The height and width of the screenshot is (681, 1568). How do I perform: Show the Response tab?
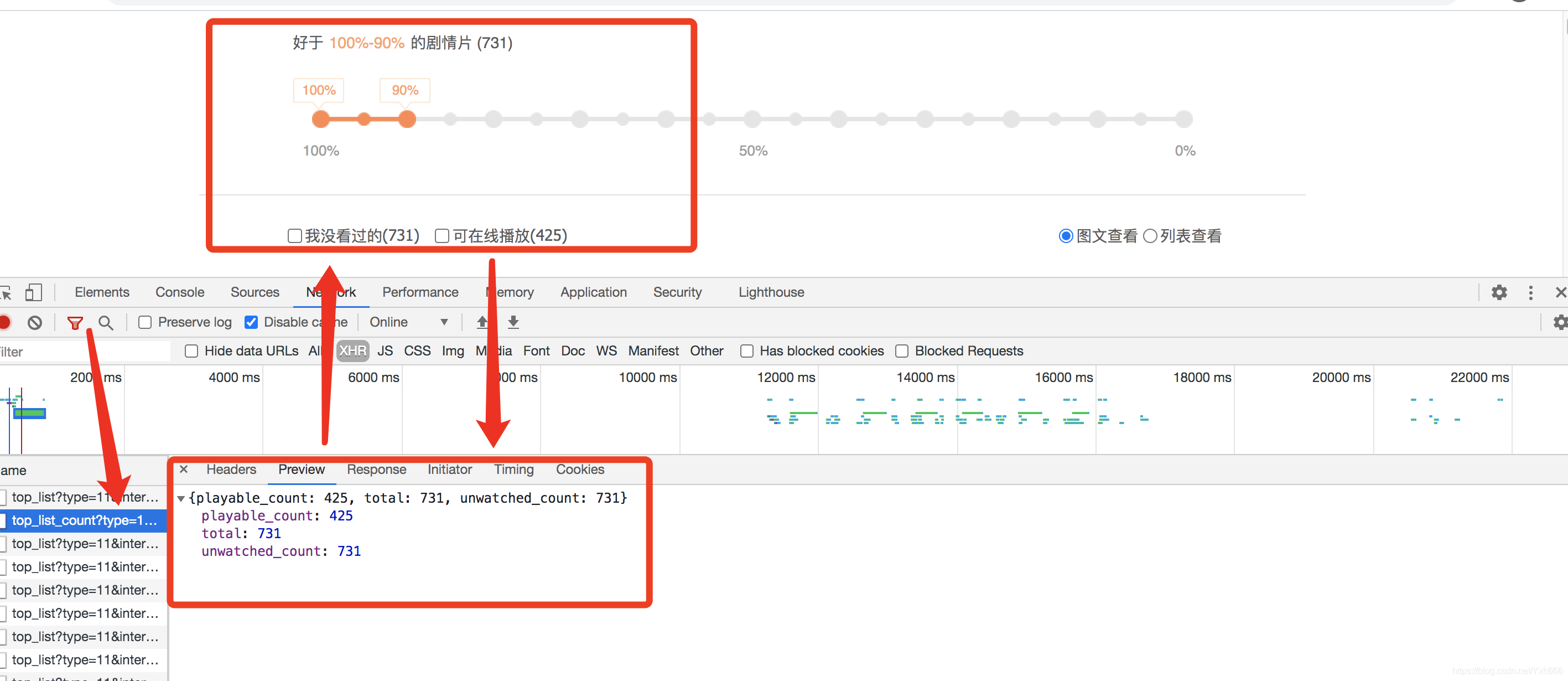point(376,470)
